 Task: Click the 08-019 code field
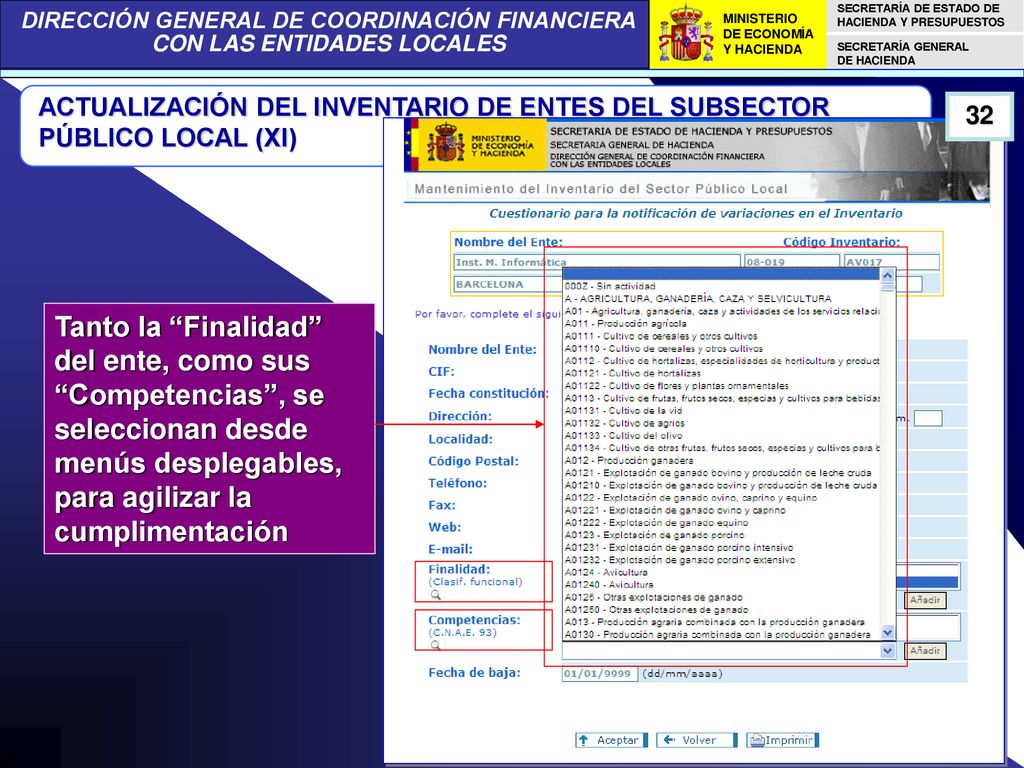click(792, 262)
